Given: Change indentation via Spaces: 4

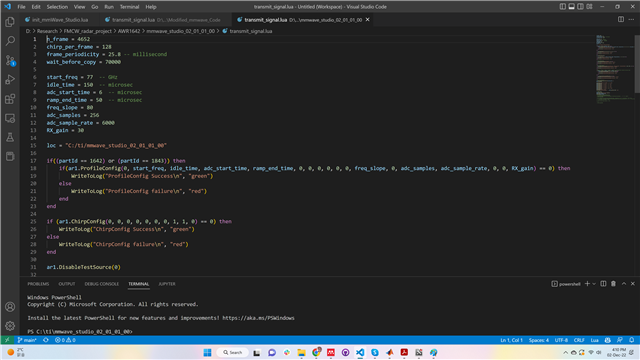Looking at the screenshot, I should point(539,340).
